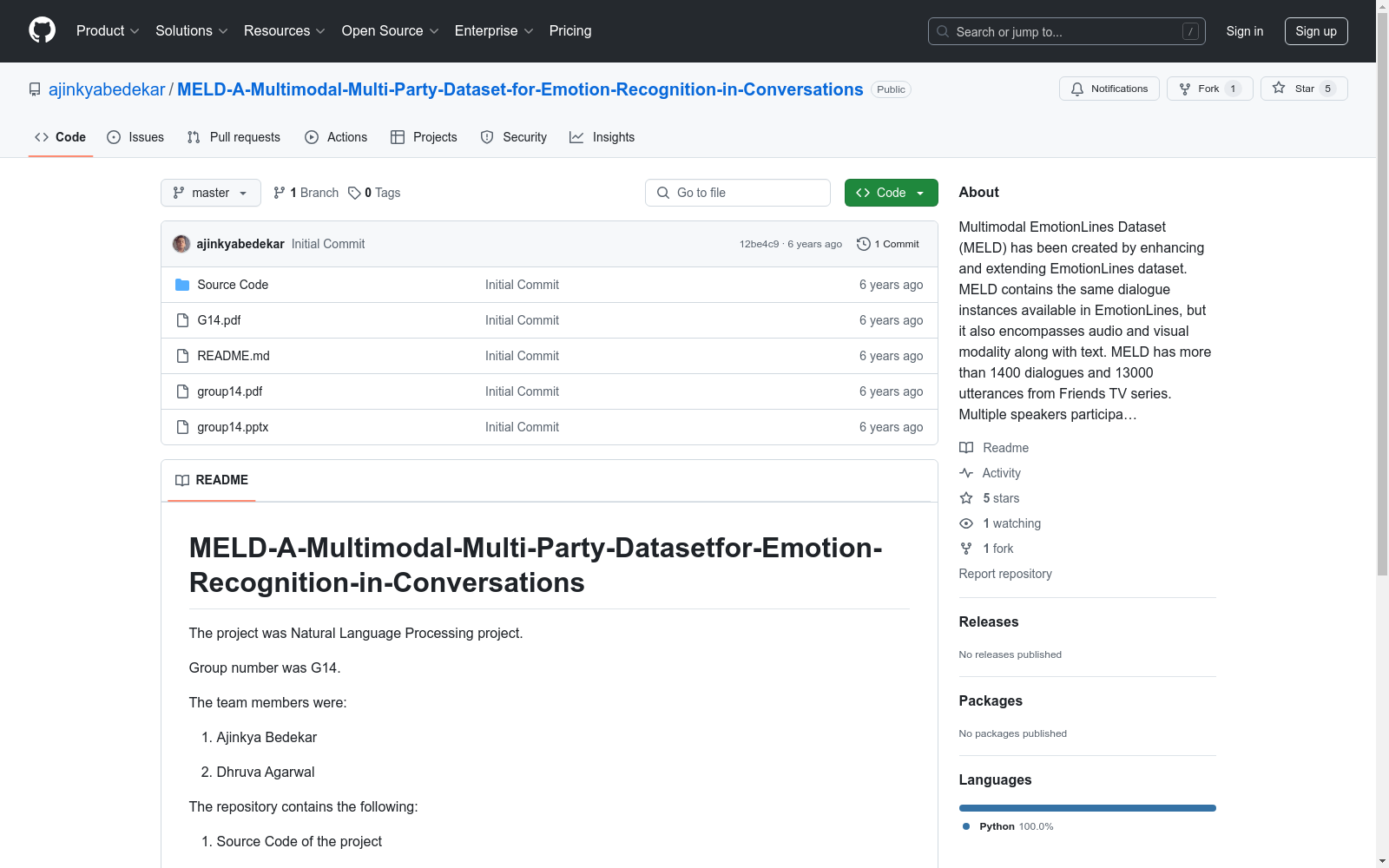Select the Code repository tab
The image size is (1389, 868).
(61, 137)
